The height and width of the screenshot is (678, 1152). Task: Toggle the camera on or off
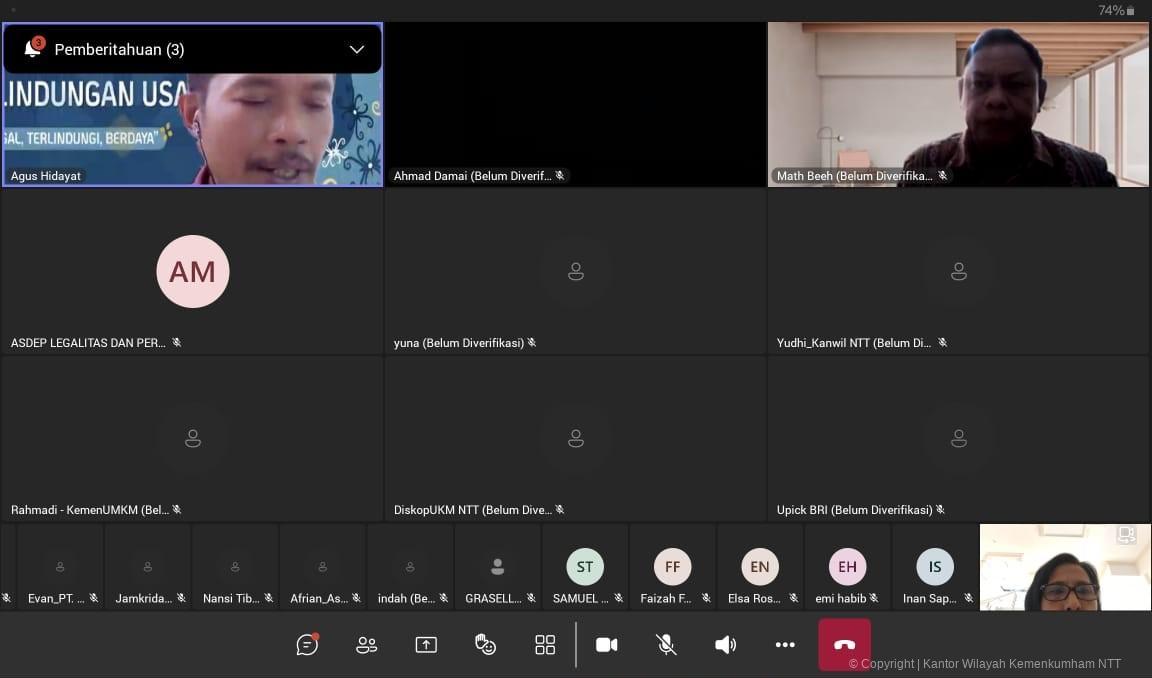(606, 645)
